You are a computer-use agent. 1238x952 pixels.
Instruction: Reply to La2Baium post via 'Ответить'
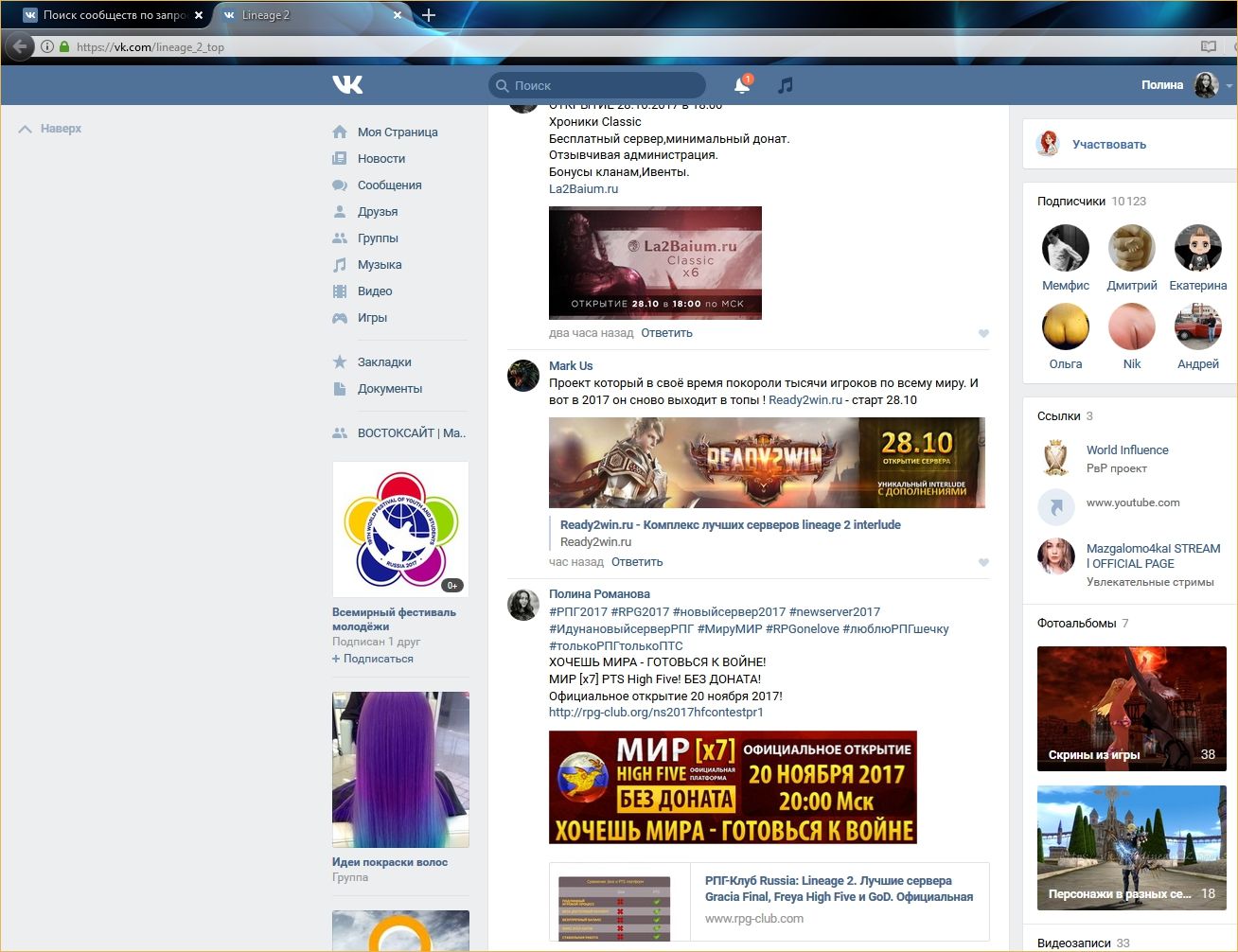pyautogui.click(x=666, y=333)
